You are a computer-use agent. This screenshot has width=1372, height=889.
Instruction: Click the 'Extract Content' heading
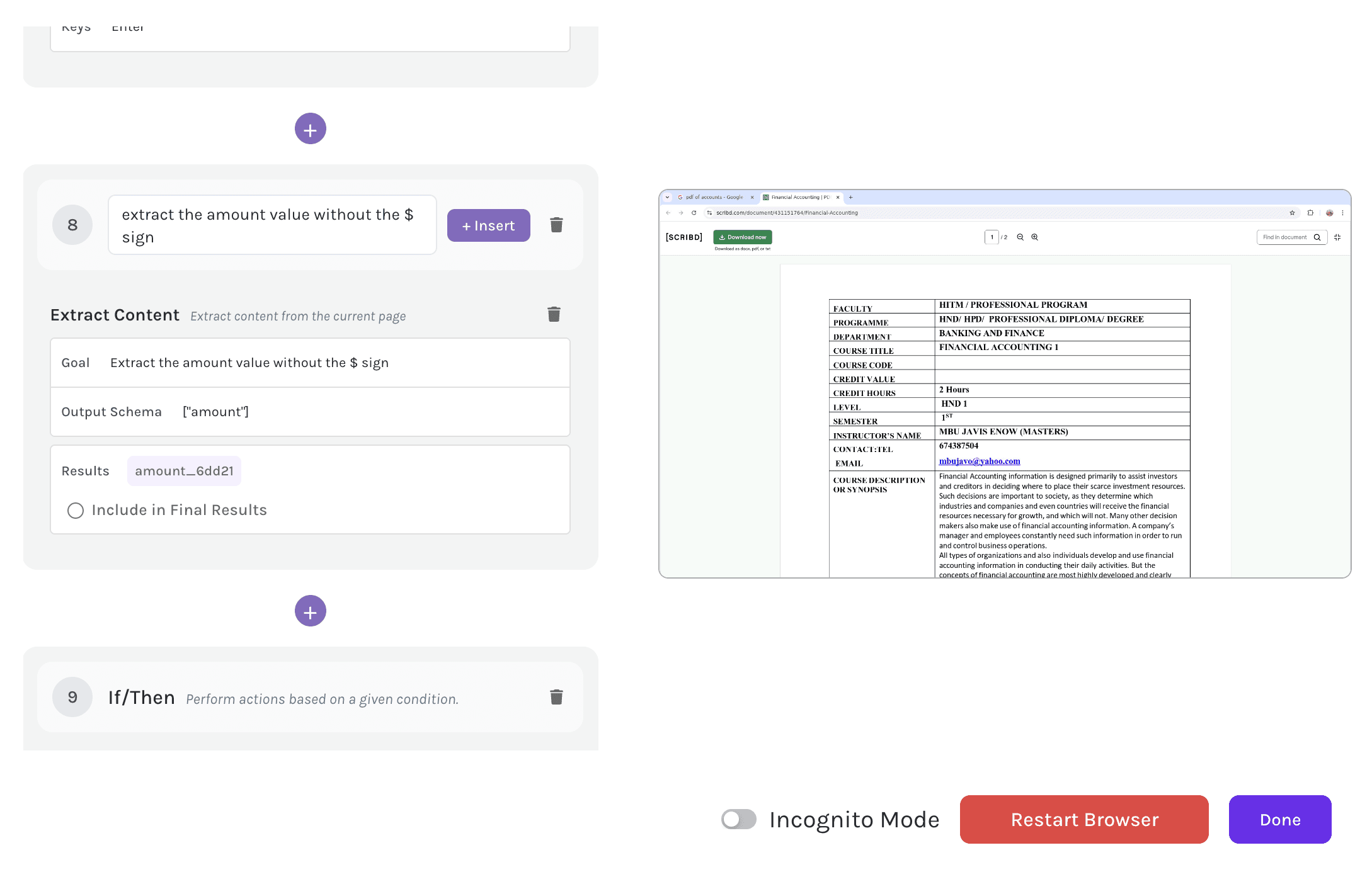(x=115, y=315)
